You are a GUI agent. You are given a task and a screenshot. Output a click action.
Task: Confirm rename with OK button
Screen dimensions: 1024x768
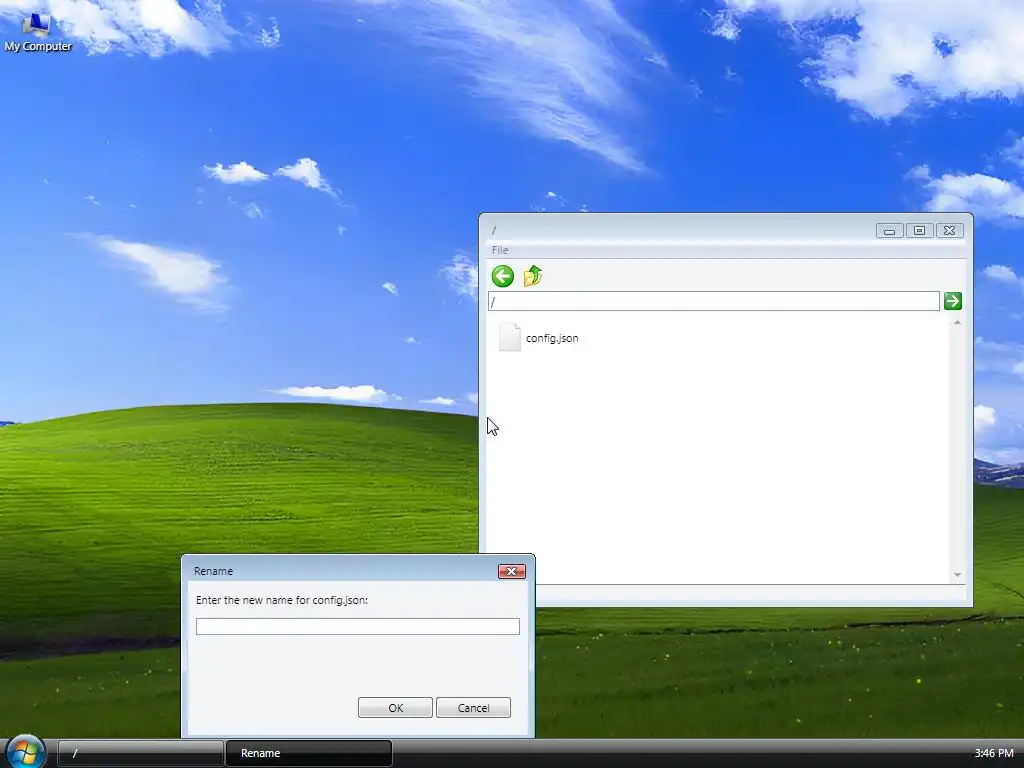395,708
